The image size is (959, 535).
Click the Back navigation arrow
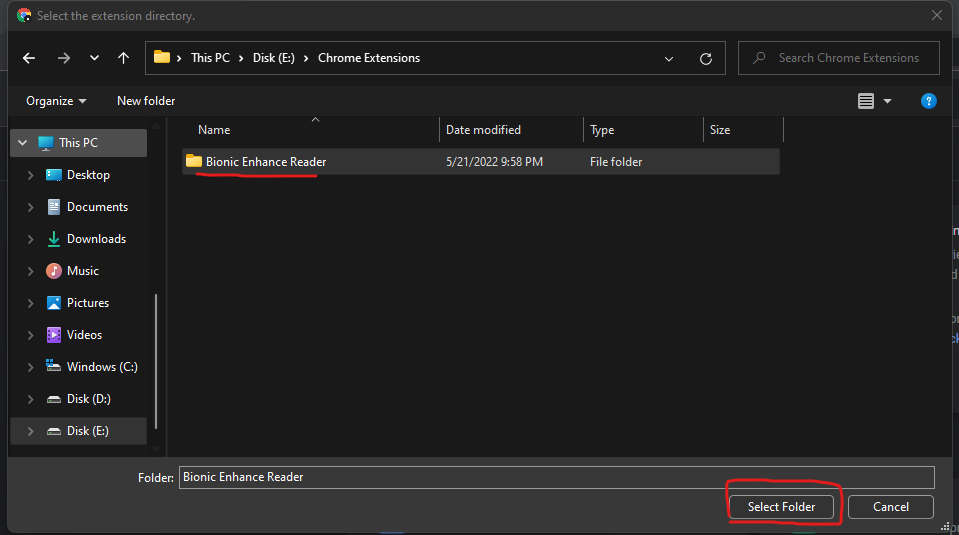(x=29, y=58)
